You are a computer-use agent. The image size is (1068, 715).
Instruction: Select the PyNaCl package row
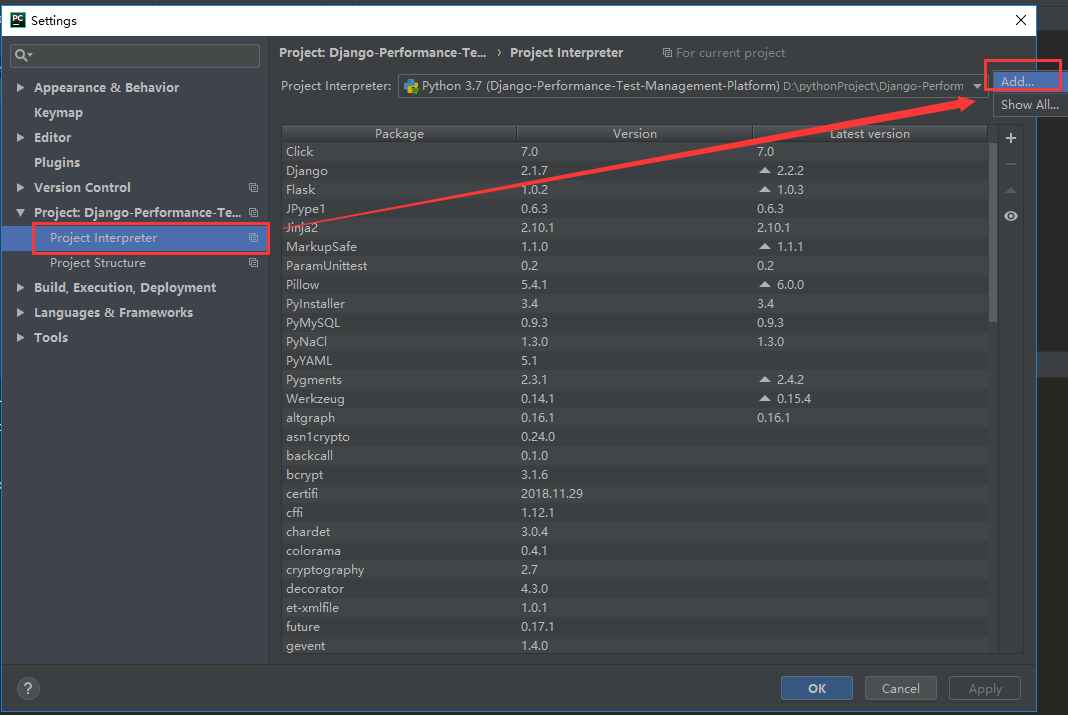pos(635,342)
